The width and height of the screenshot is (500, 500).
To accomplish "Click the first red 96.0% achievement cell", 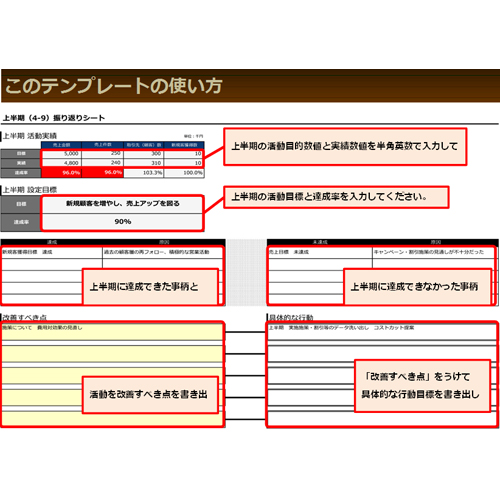I will (x=61, y=173).
